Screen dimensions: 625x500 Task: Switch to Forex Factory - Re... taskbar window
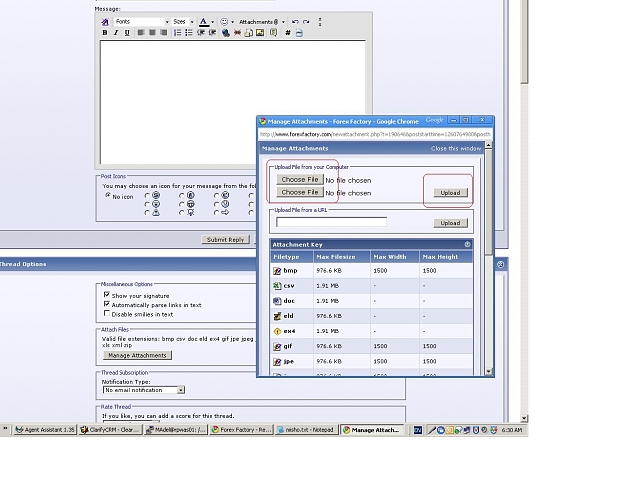click(x=242, y=430)
